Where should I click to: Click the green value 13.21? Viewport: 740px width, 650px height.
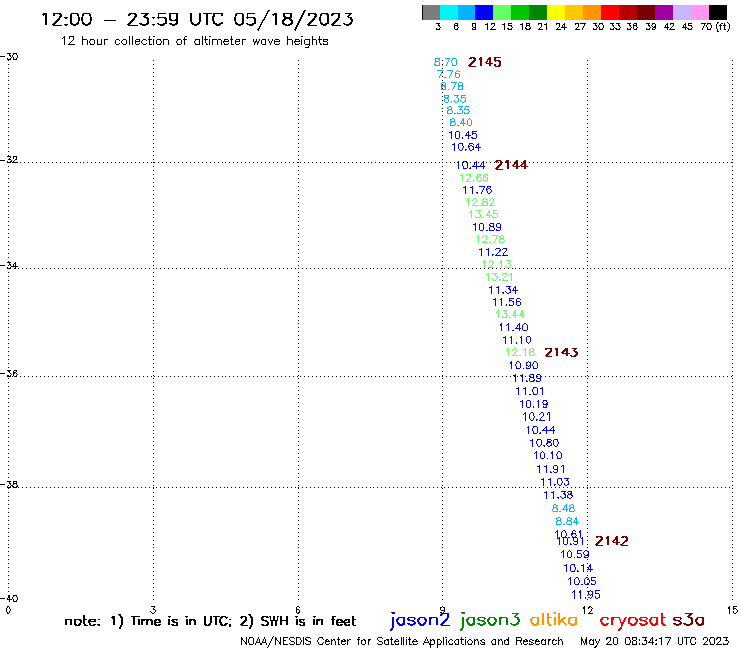(x=499, y=277)
